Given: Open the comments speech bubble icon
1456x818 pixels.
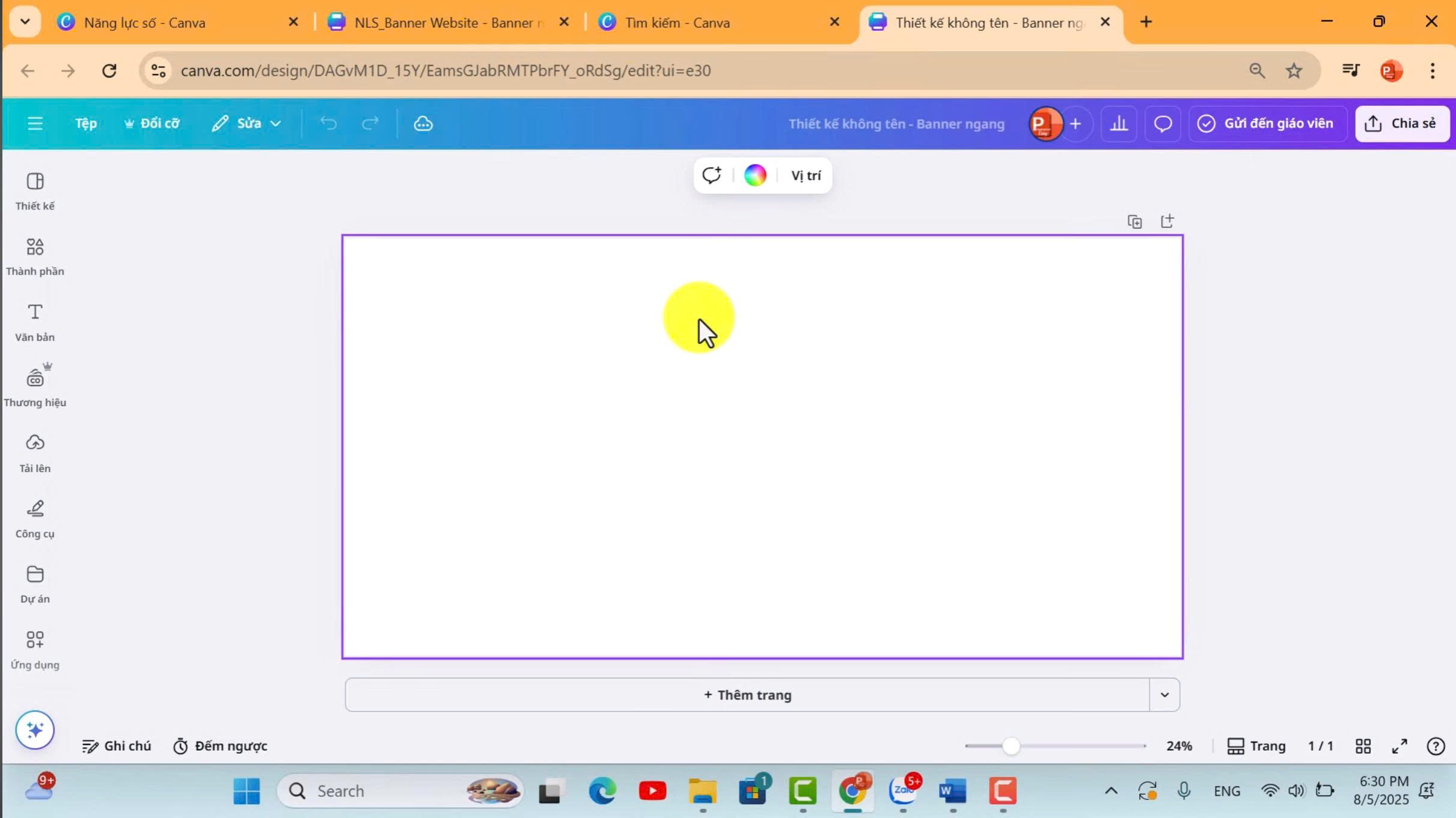Looking at the screenshot, I should tap(1163, 124).
